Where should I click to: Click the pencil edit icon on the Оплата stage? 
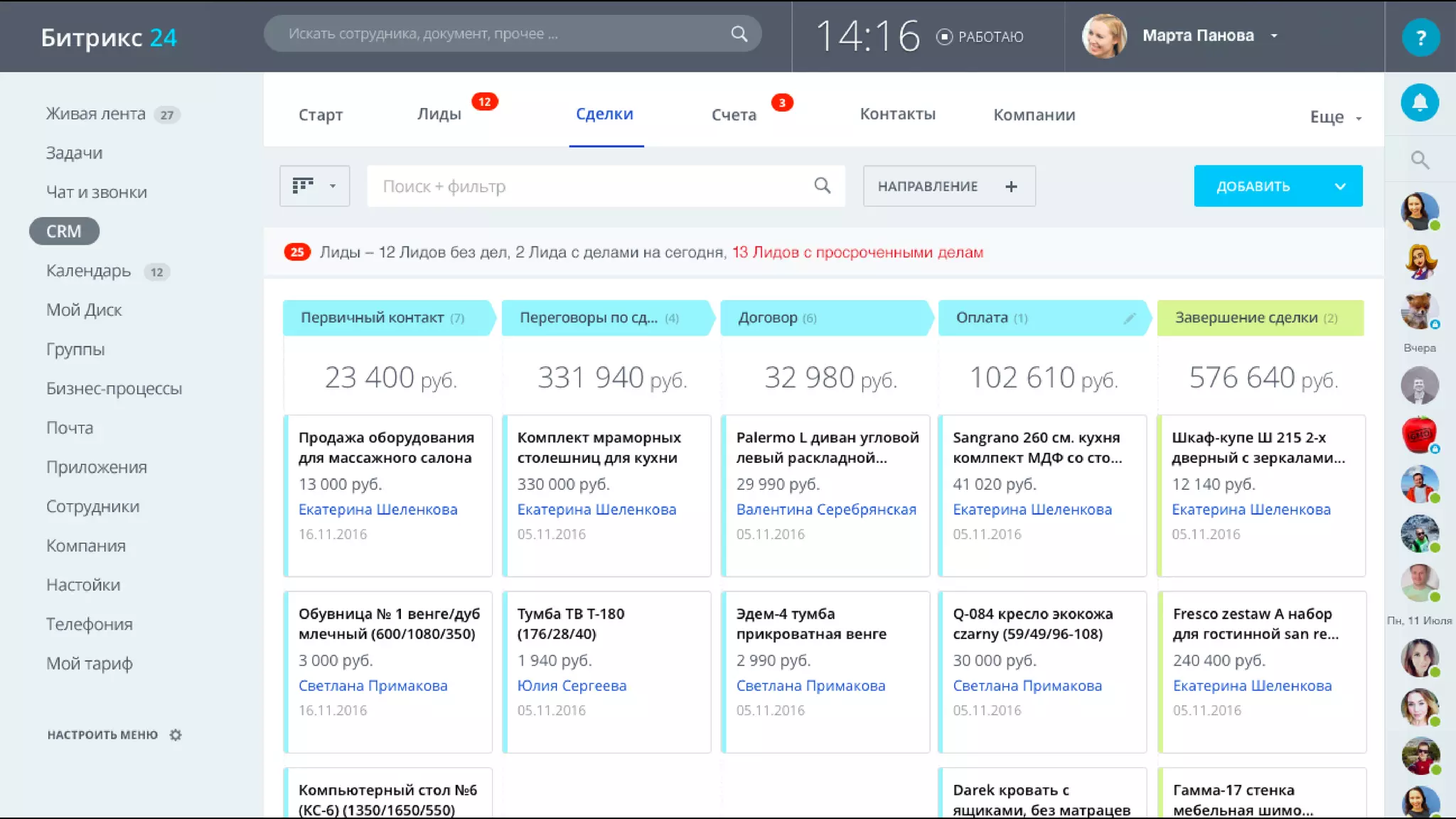click(x=1129, y=318)
